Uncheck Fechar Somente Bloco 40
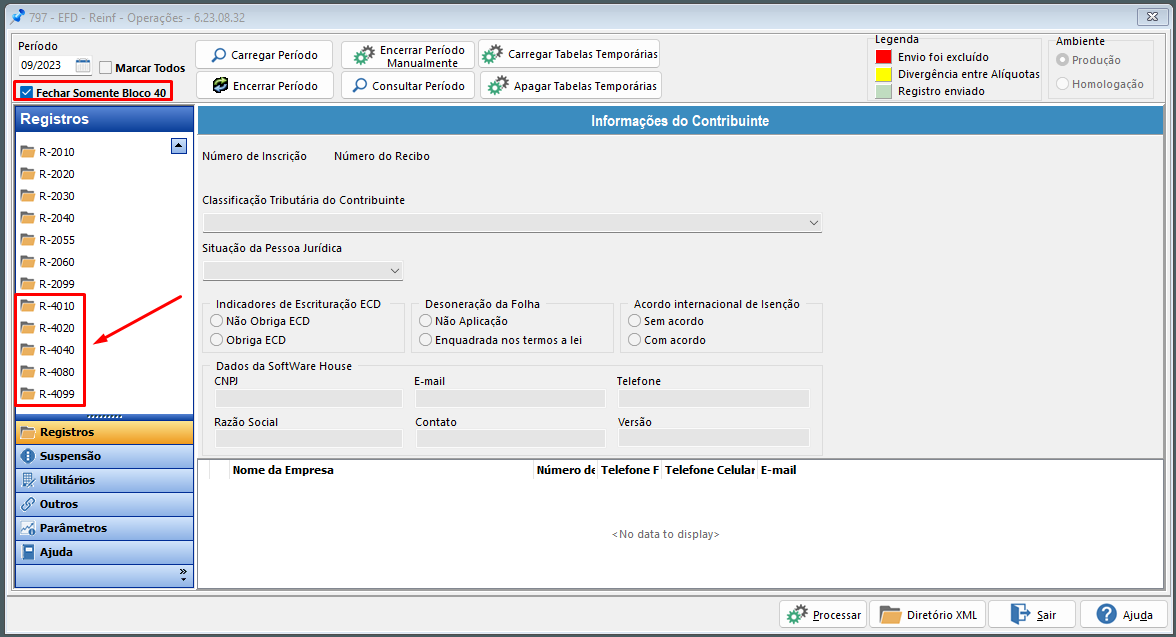 27,92
